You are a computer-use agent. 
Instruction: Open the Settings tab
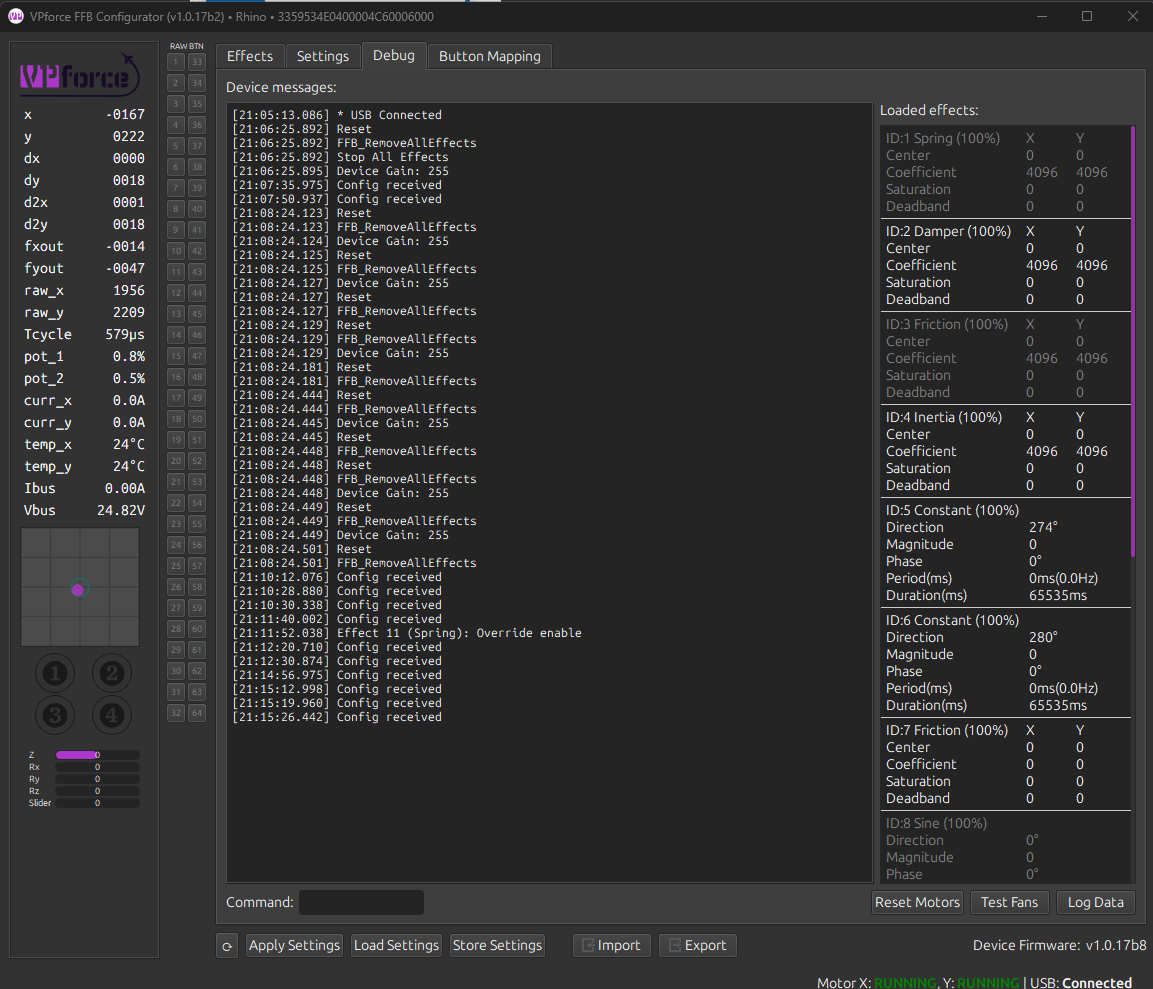(323, 56)
